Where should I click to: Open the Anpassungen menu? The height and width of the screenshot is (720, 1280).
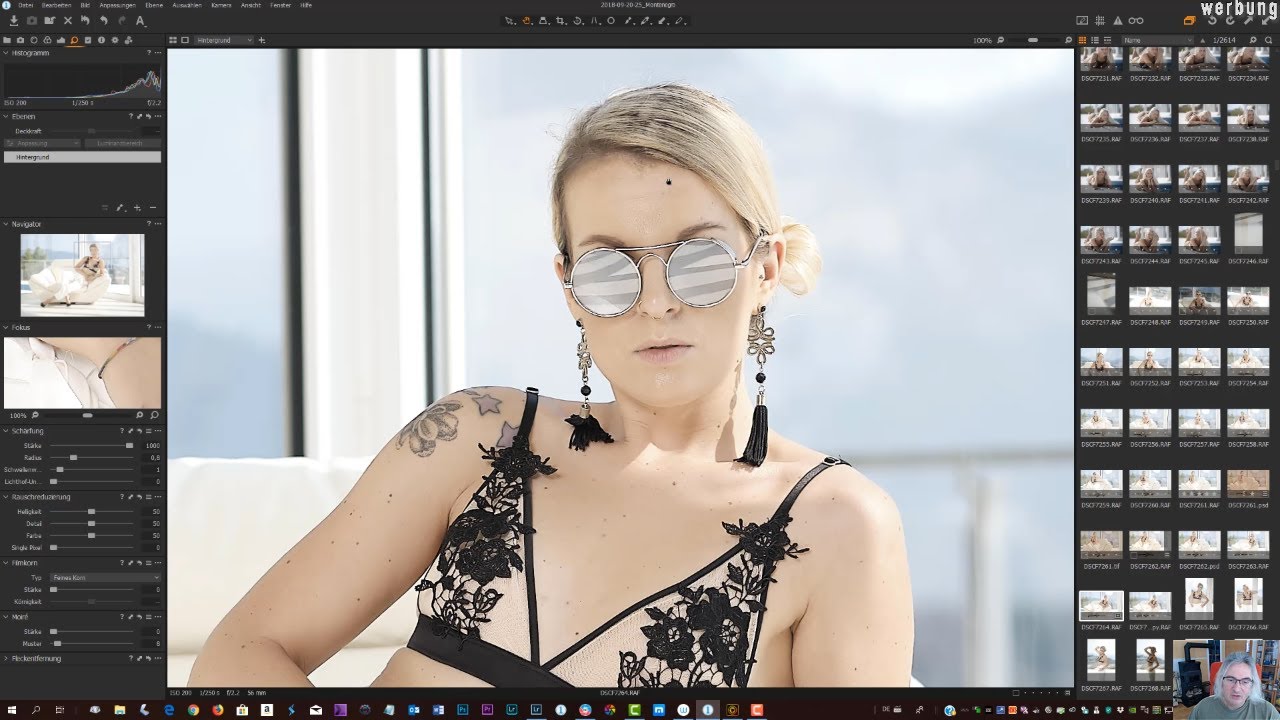point(117,5)
